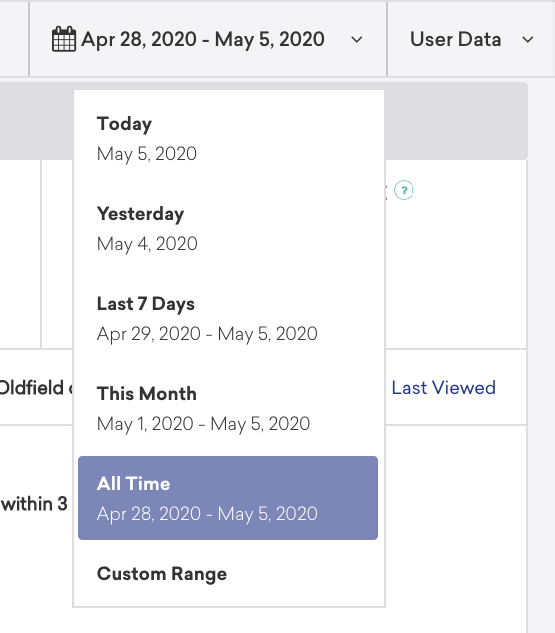Expand the User Data dropdown arrow
555x633 pixels.
pyautogui.click(x=528, y=40)
